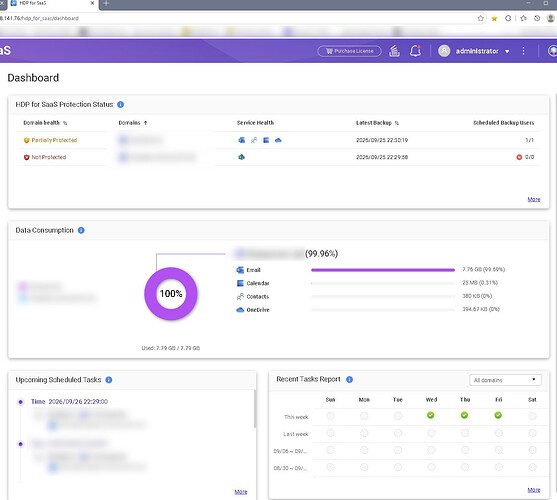Expand the administrator account dropdown
Screen dimensions: 557x500
[507, 51]
